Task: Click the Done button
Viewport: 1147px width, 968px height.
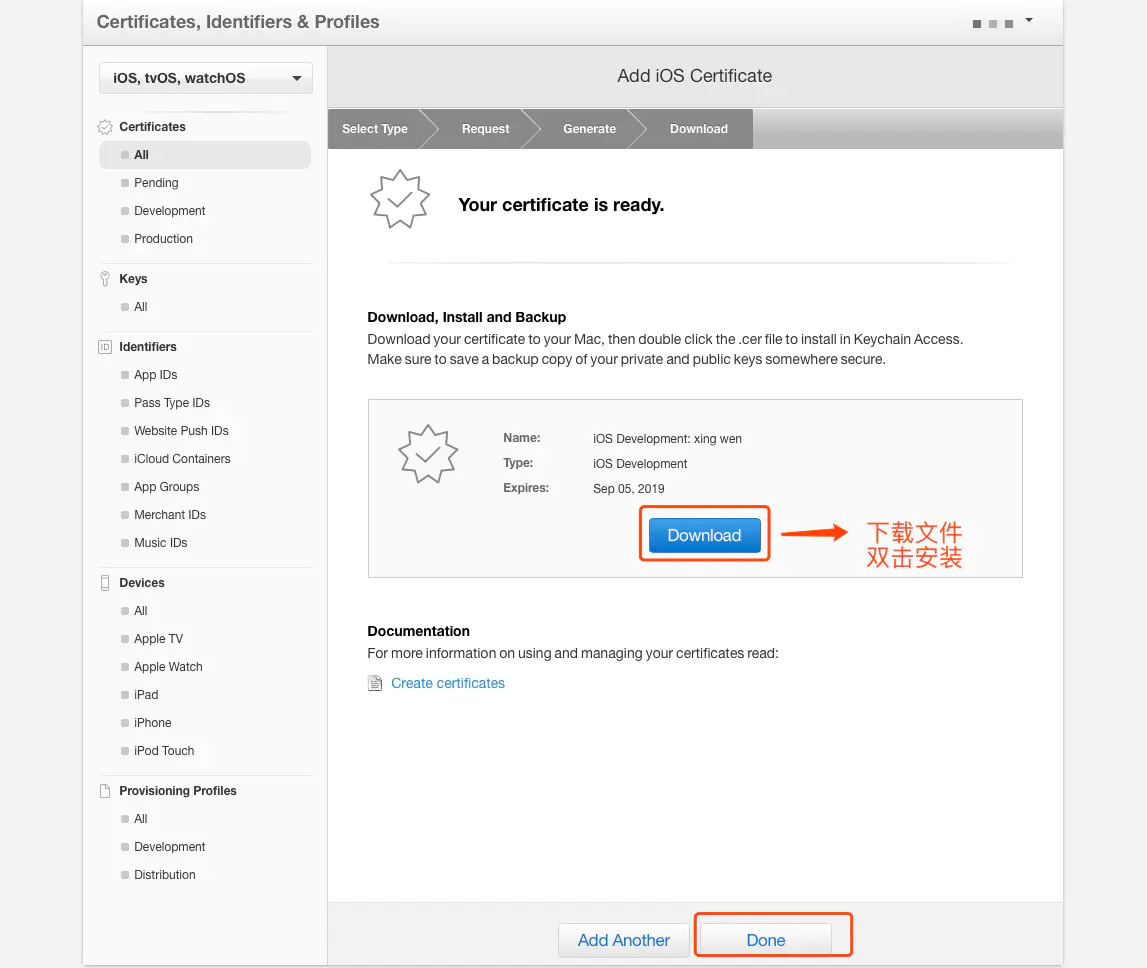Action: [765, 940]
